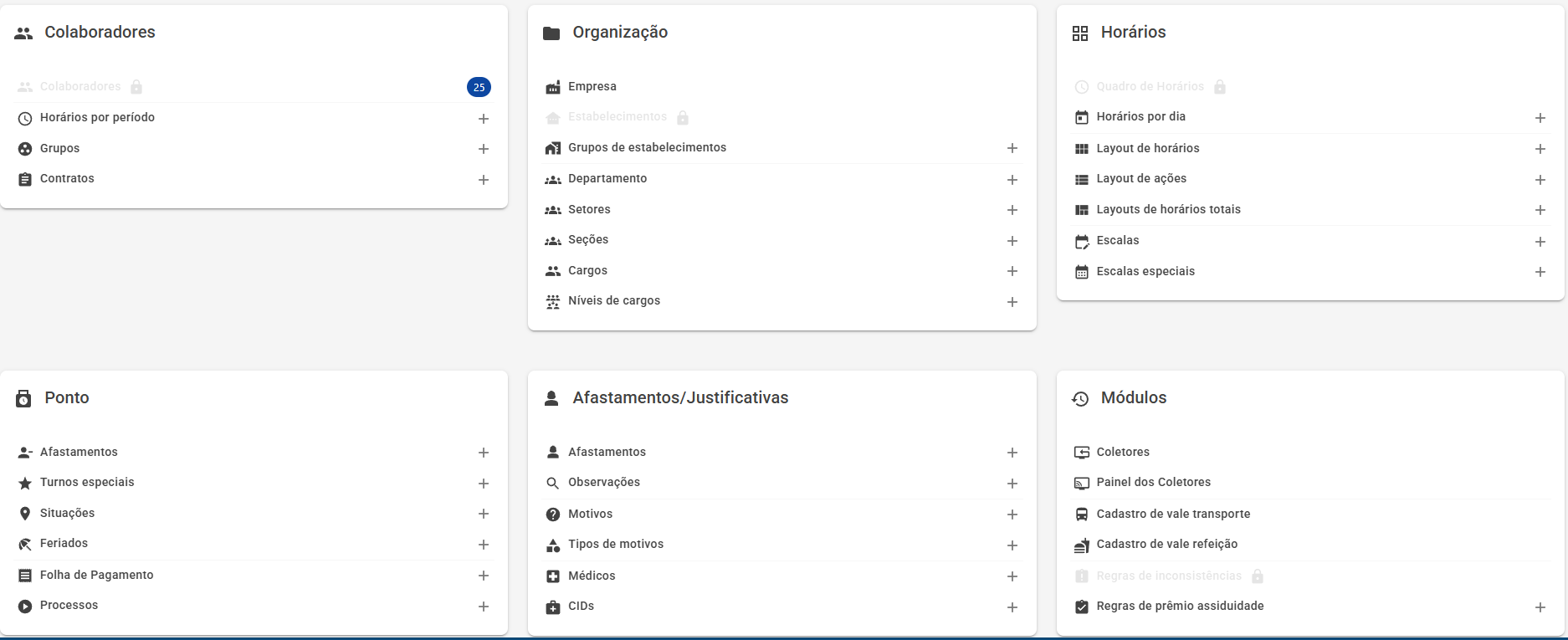Add Afastamentos in Afastamentos/Justificativas card
This screenshot has height=640, width=1568.
click(1012, 453)
